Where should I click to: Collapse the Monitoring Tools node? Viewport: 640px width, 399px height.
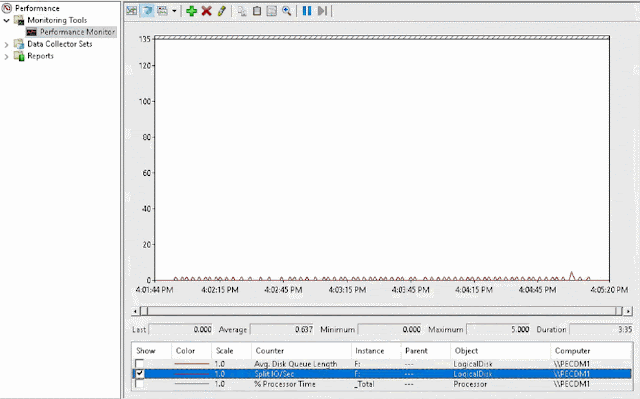pyautogui.click(x=6, y=20)
